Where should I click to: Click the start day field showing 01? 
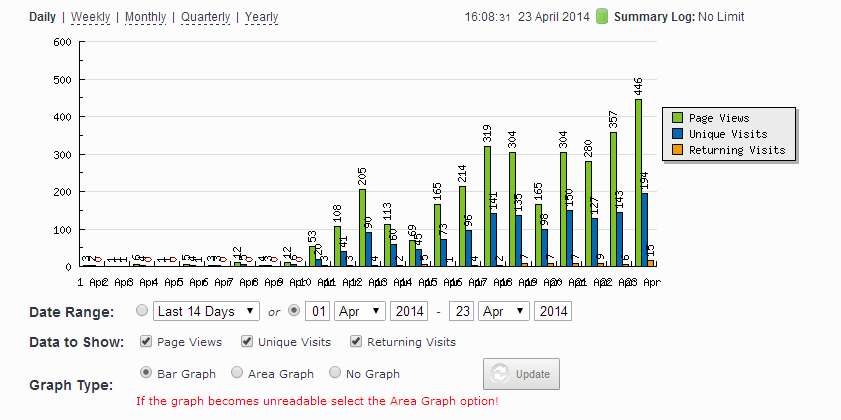(x=318, y=311)
